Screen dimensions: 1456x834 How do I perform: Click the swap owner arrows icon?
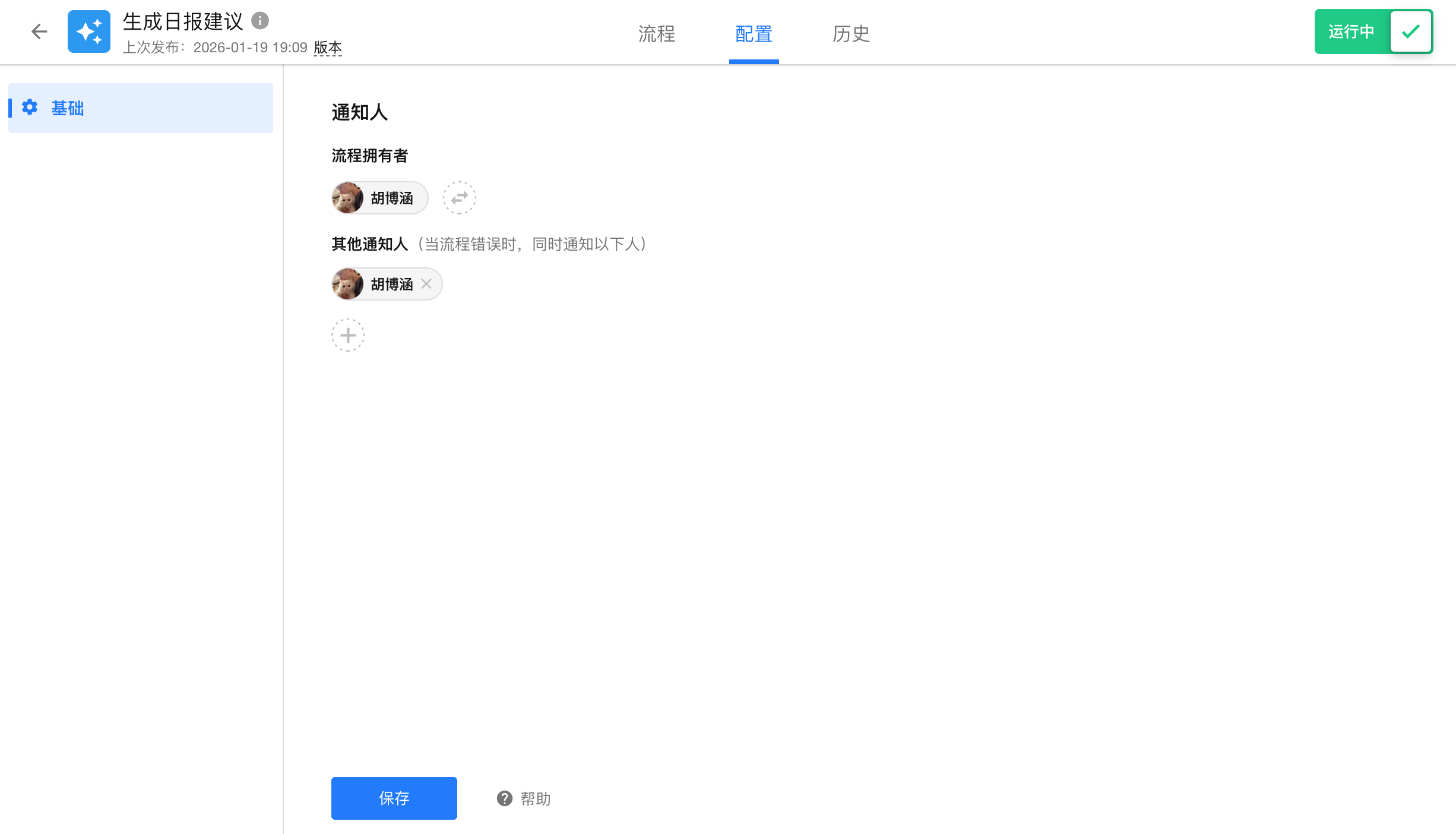tap(459, 198)
